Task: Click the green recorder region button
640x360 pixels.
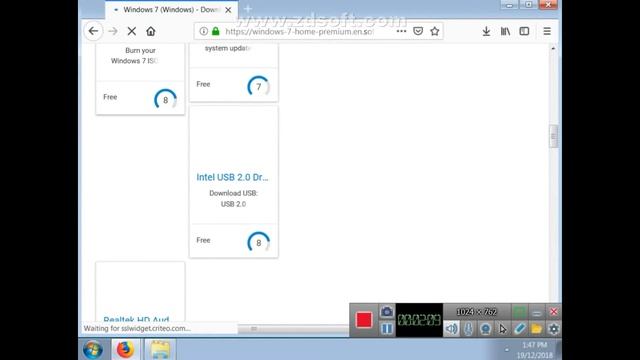Action: (x=520, y=312)
